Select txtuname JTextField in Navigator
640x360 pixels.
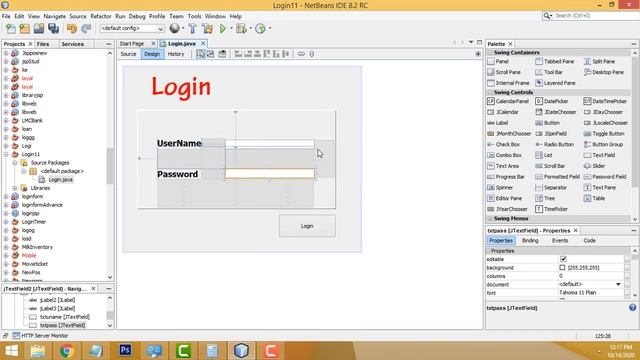coord(64,317)
